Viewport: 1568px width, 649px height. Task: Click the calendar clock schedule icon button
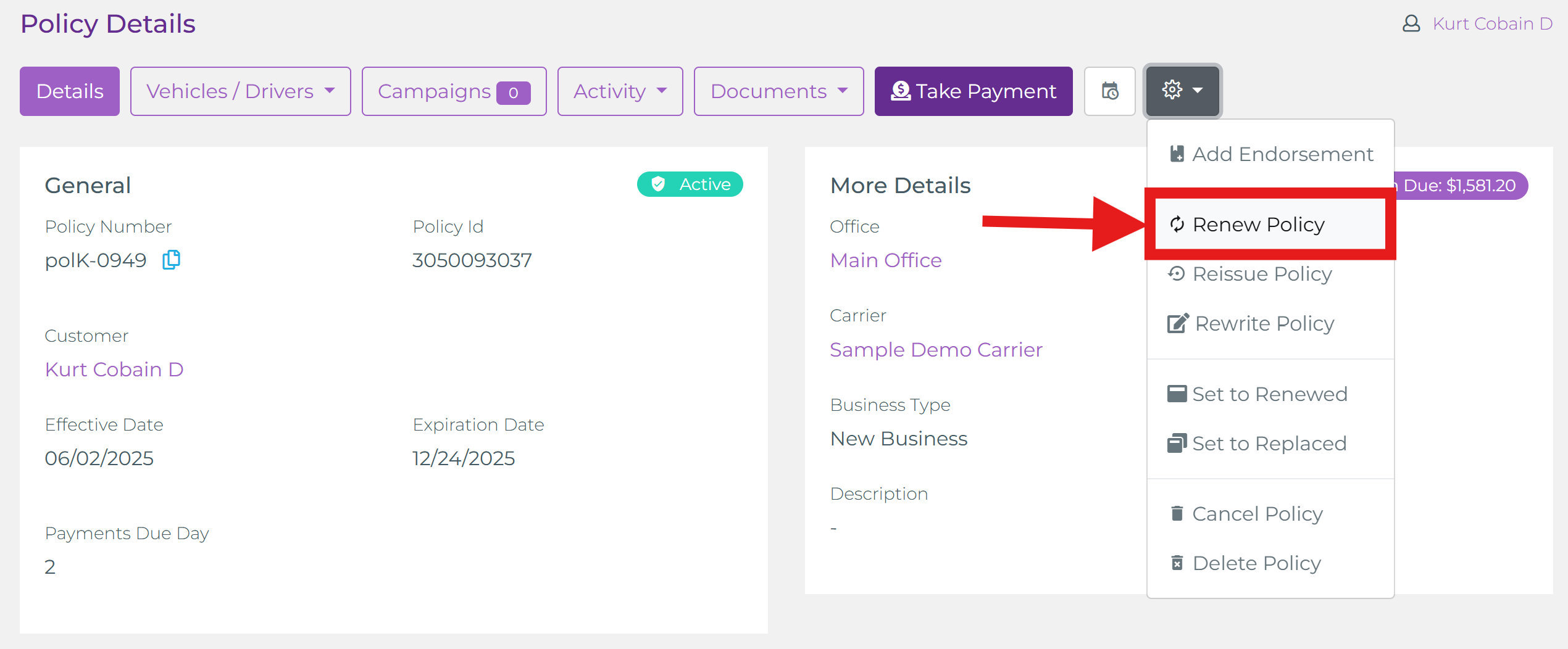point(1109,91)
